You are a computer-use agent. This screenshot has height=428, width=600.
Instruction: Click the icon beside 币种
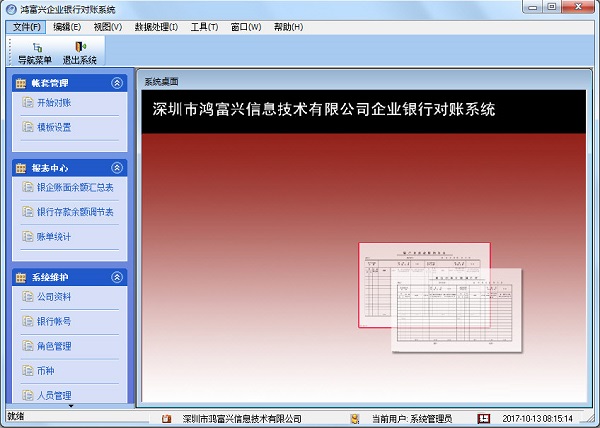pyautogui.click(x=28, y=370)
